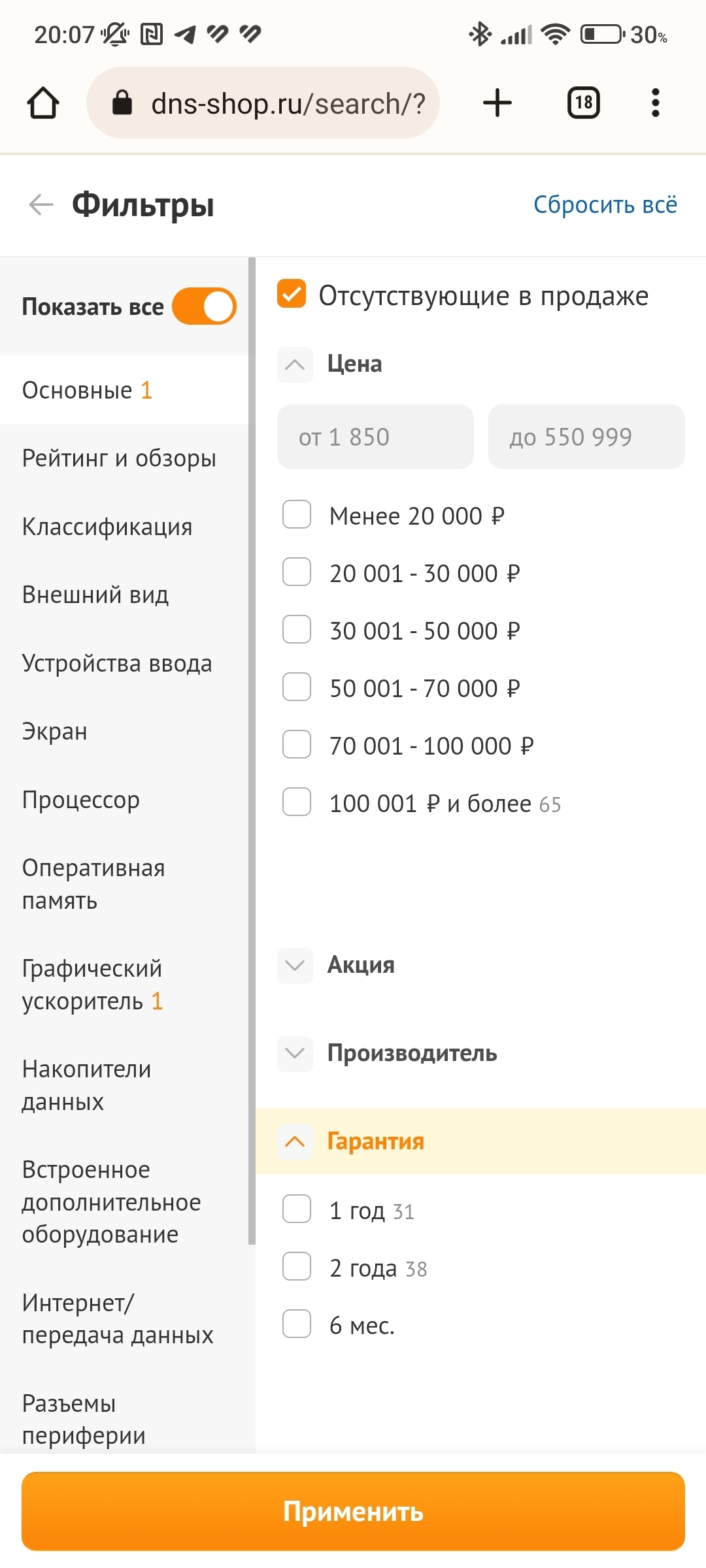
Task: Click the category list vertical scrollbar
Action: pyautogui.click(x=252, y=751)
